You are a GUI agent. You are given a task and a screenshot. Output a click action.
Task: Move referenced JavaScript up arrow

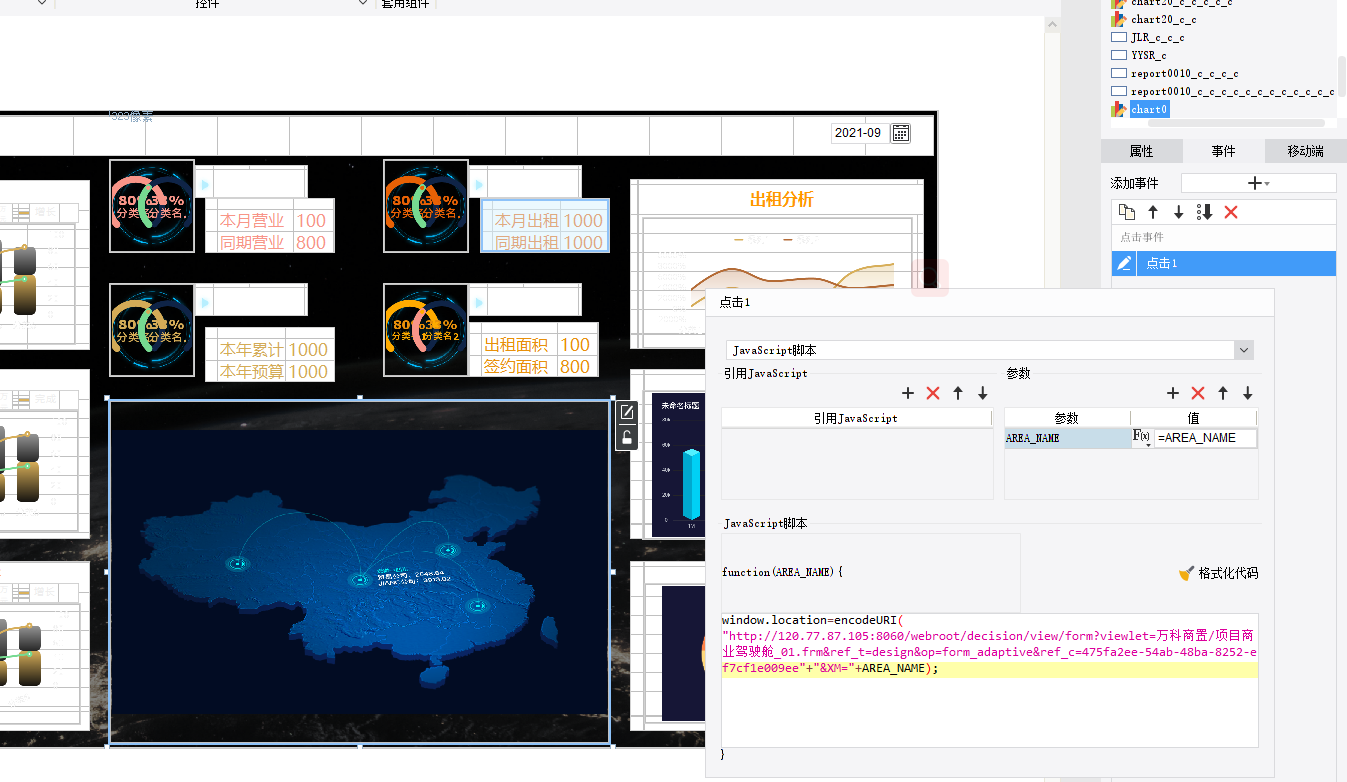click(958, 394)
